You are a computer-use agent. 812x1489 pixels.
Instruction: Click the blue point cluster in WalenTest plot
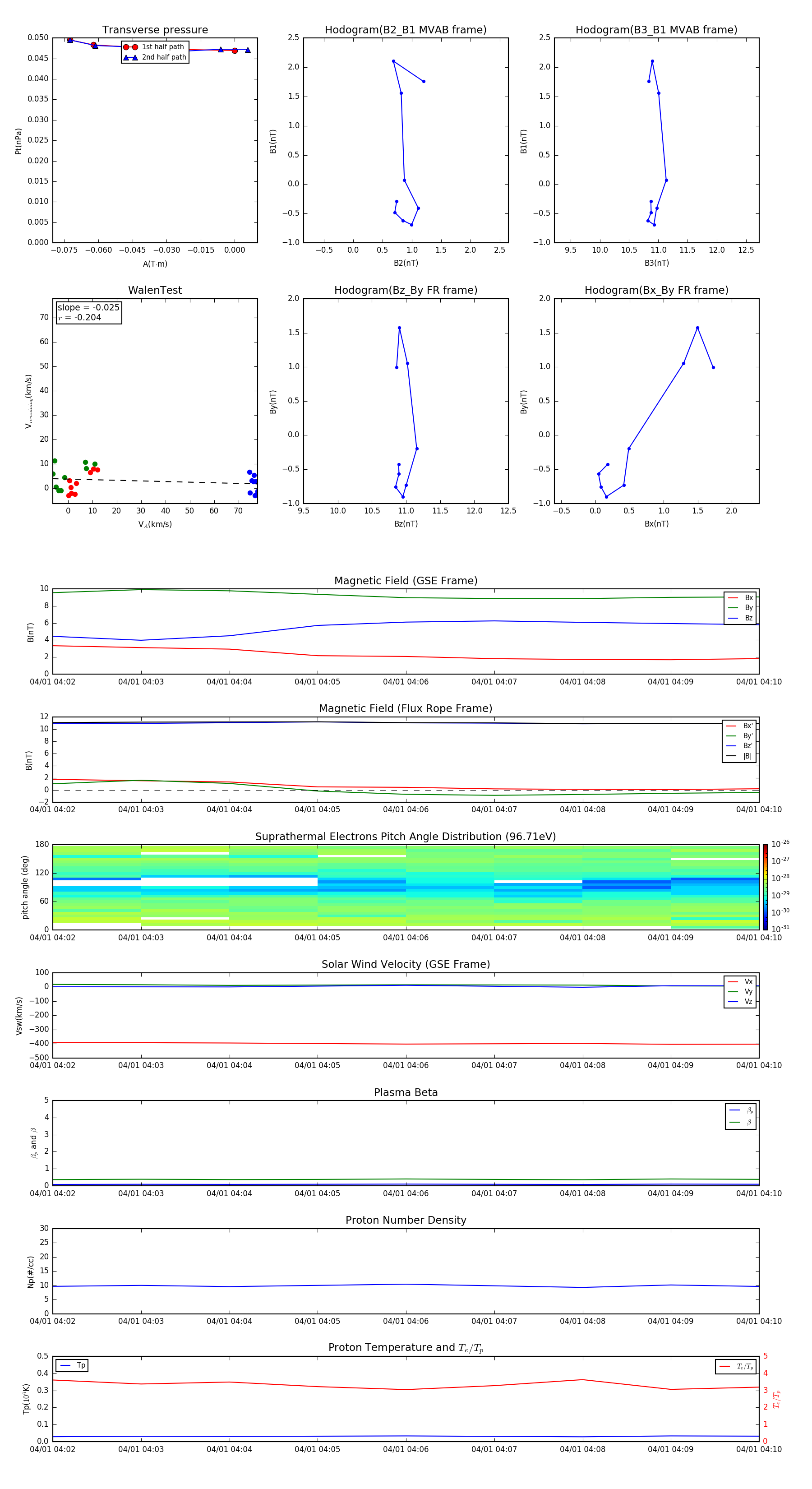(253, 483)
